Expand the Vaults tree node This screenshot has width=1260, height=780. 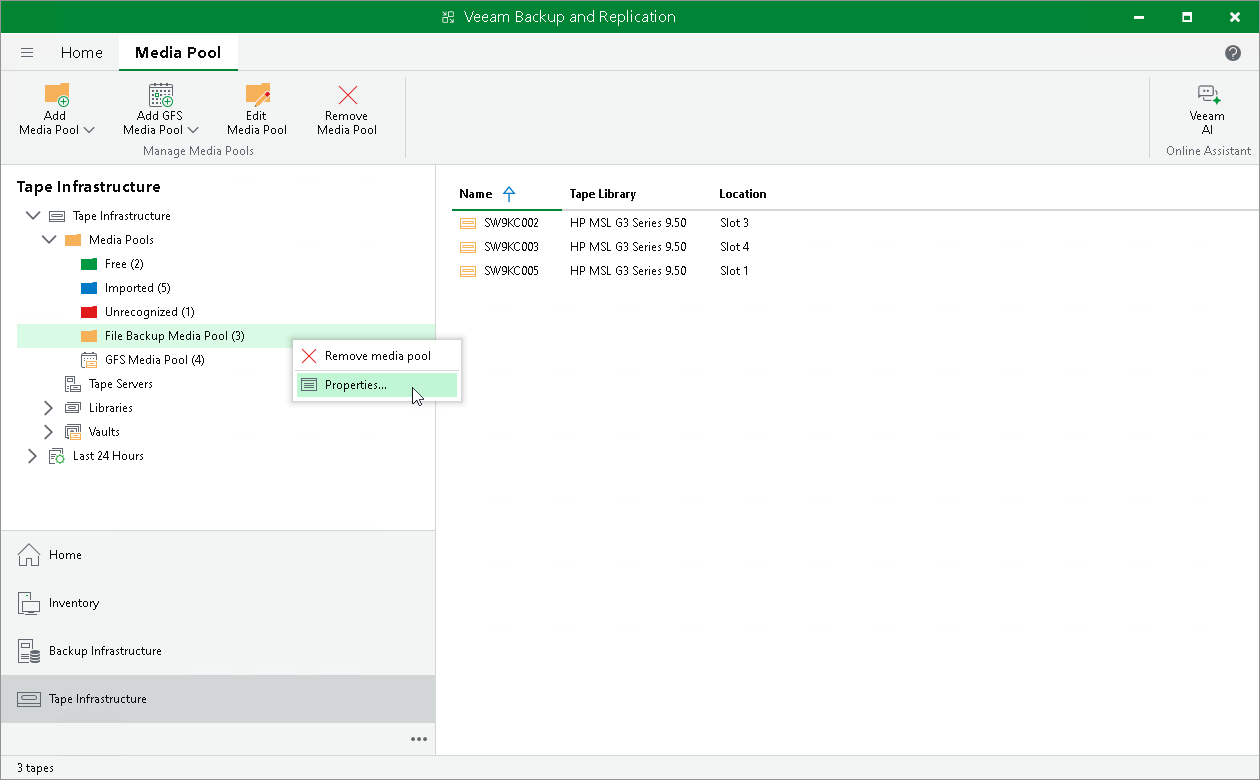[48, 432]
